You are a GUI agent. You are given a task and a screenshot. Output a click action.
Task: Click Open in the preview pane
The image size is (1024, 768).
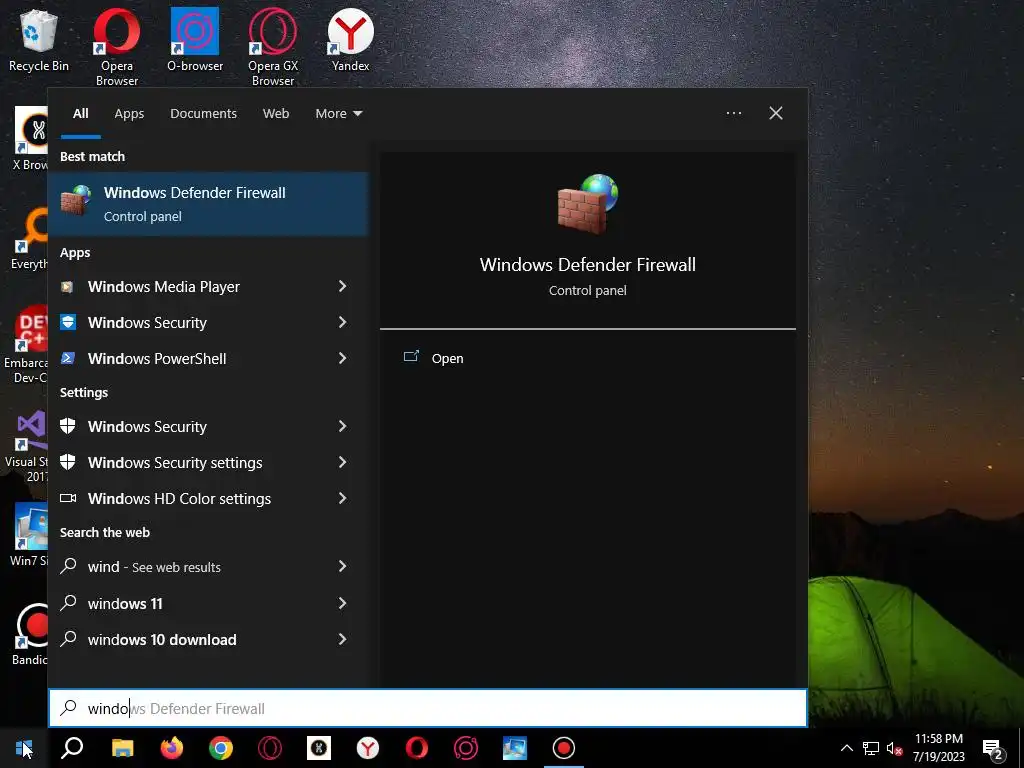434,358
